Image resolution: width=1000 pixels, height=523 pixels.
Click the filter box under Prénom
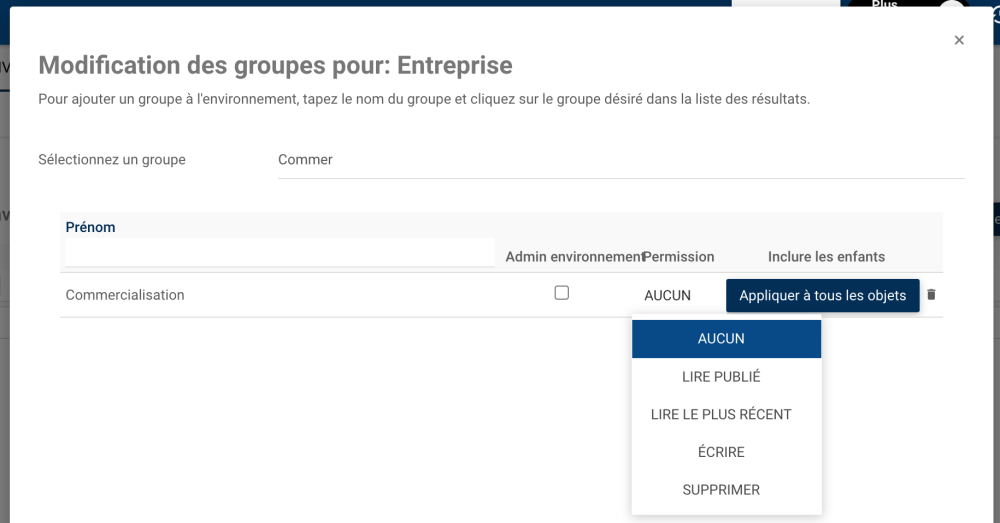(x=280, y=253)
